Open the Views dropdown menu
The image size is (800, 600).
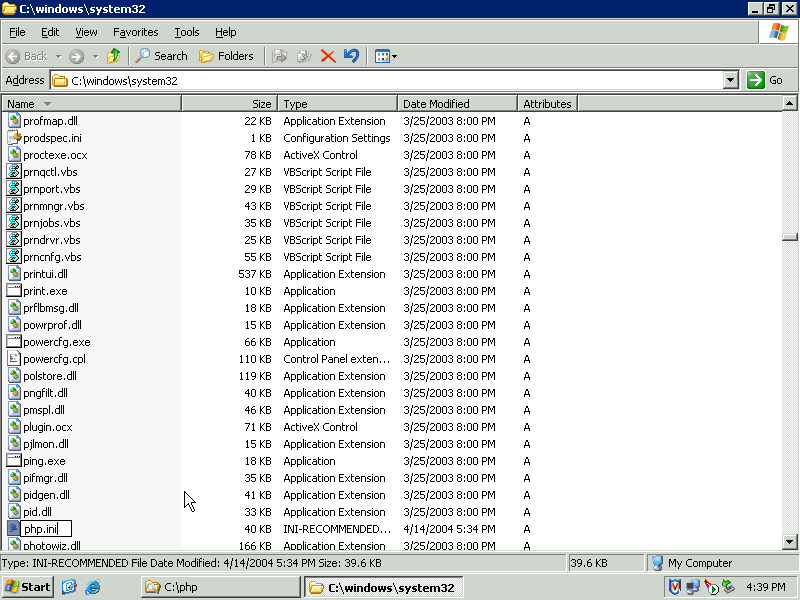tap(386, 56)
